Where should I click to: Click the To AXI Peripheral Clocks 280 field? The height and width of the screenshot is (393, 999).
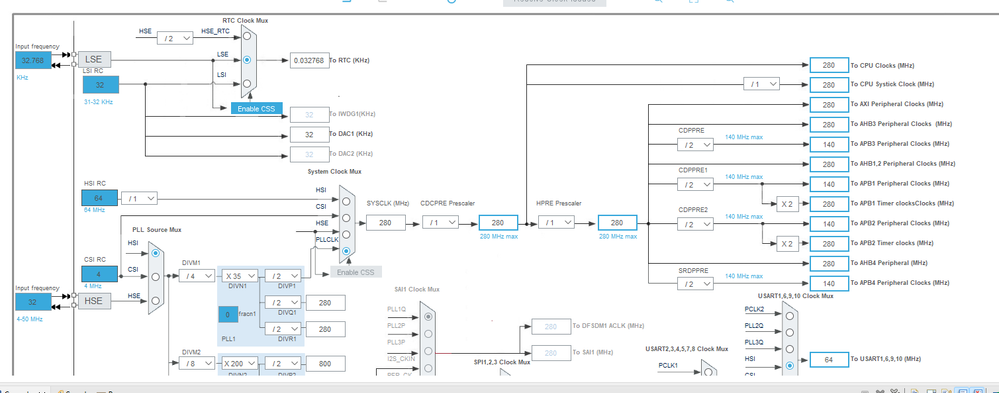[x=829, y=104]
